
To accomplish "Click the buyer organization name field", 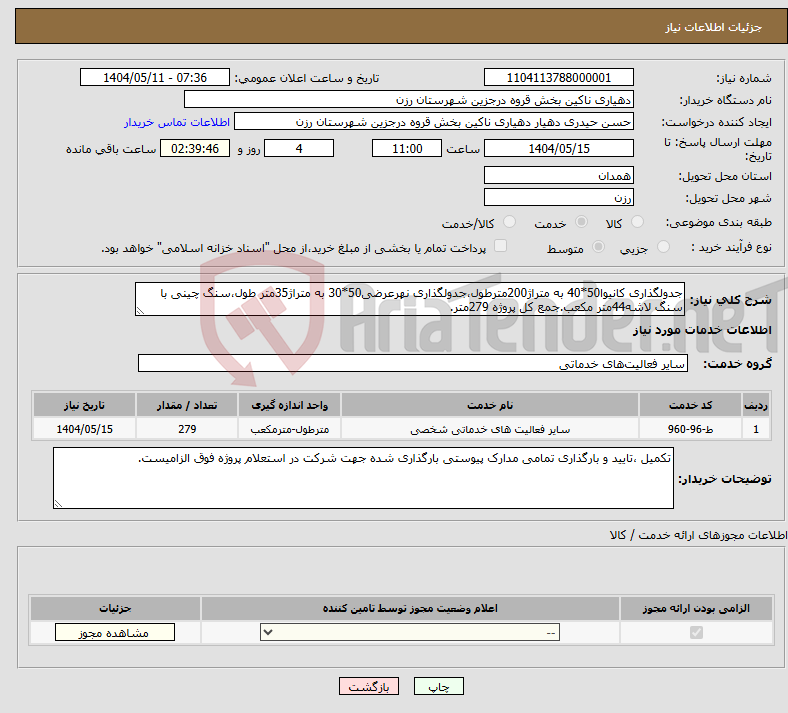I will [x=409, y=99].
